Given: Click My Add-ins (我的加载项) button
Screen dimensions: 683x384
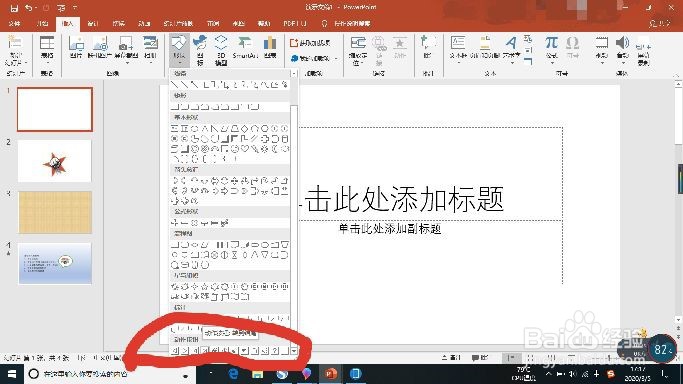Looking at the screenshot, I should coord(313,58).
